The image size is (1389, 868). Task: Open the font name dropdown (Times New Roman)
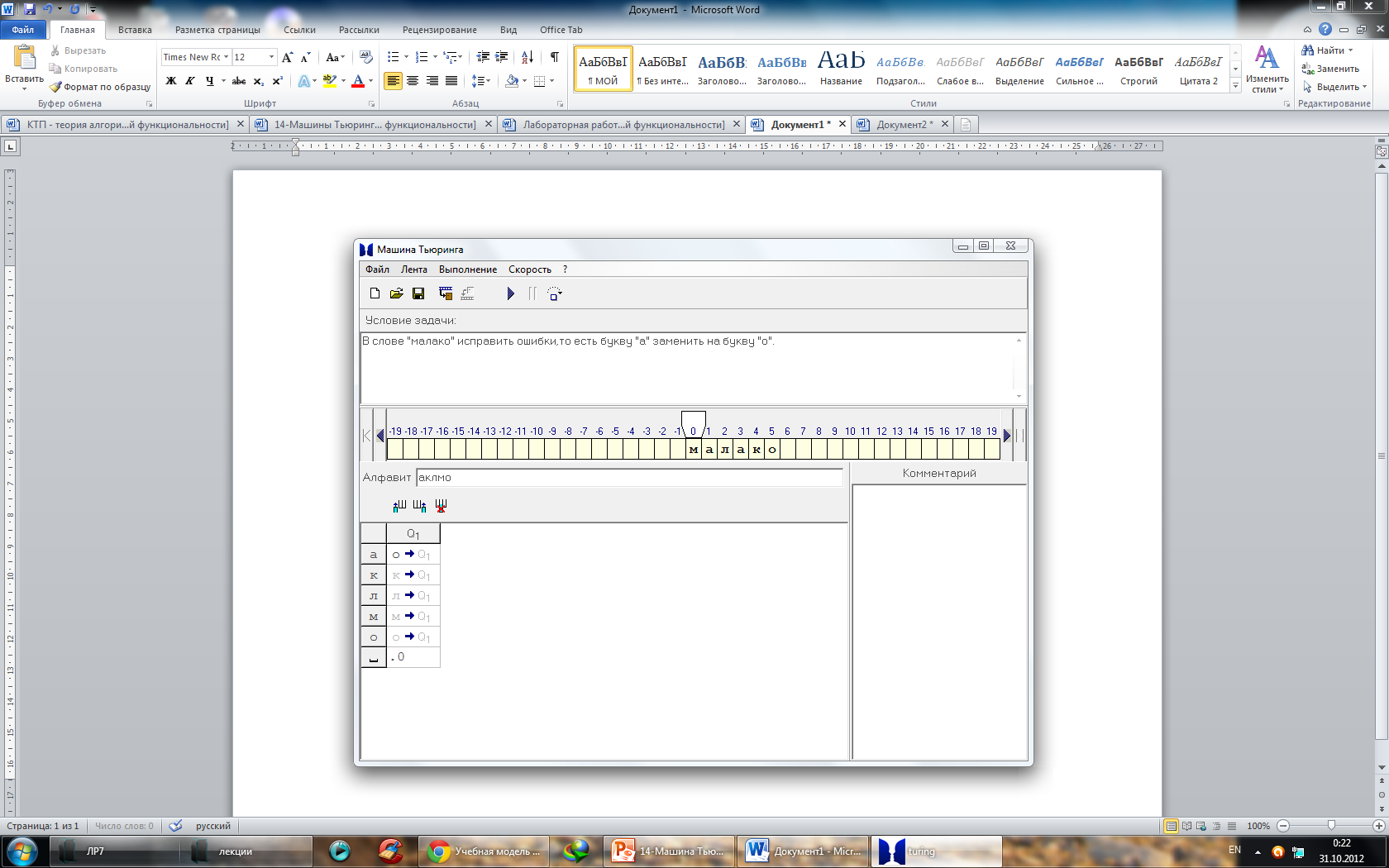pos(226,57)
